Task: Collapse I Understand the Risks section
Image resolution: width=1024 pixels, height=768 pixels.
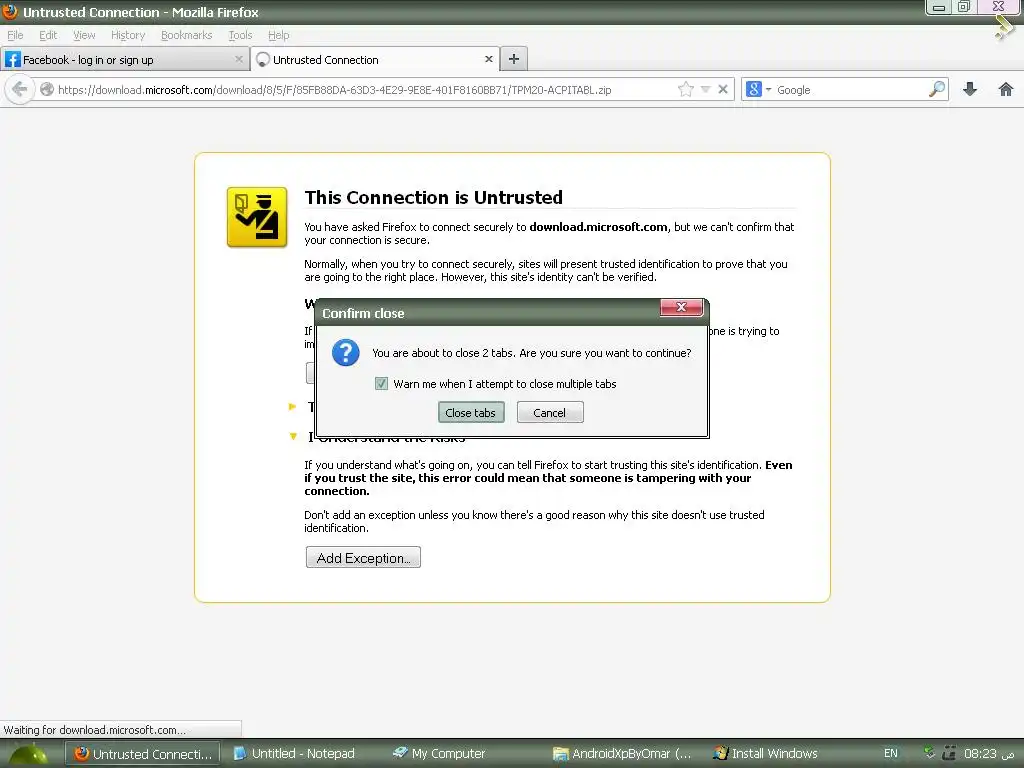Action: pyautogui.click(x=293, y=436)
